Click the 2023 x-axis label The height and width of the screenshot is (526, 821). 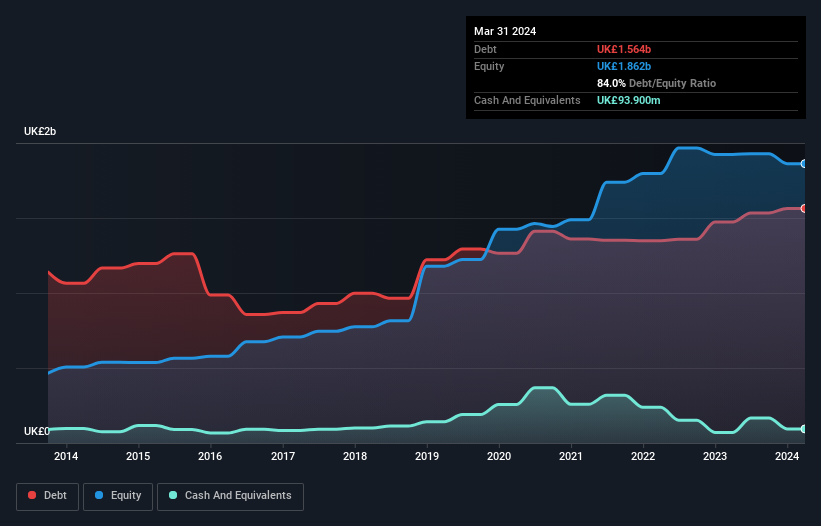[x=715, y=456]
